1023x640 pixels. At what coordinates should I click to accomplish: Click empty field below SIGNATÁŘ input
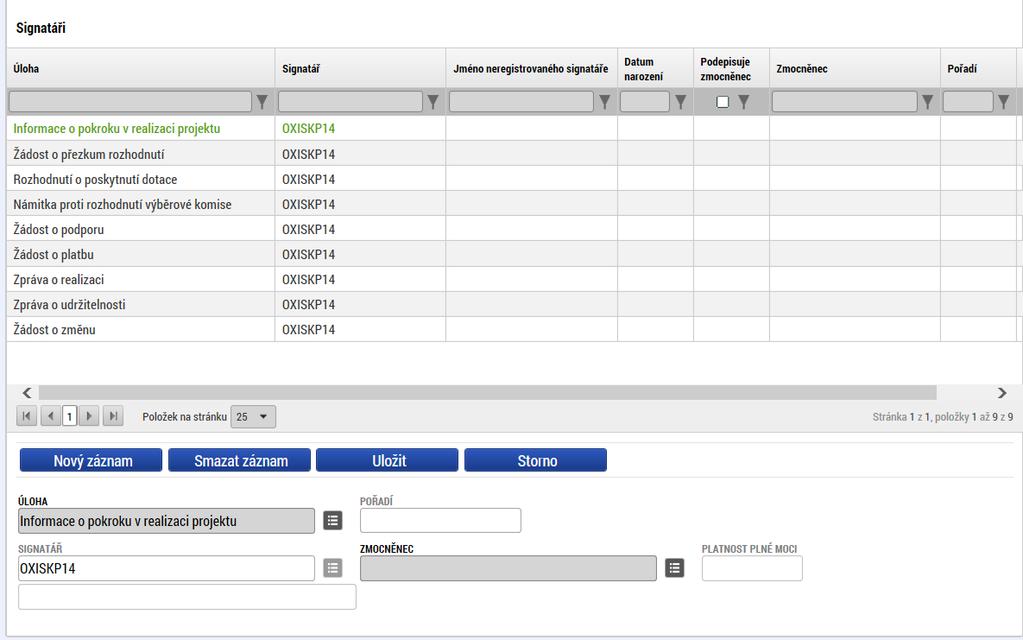(187, 597)
